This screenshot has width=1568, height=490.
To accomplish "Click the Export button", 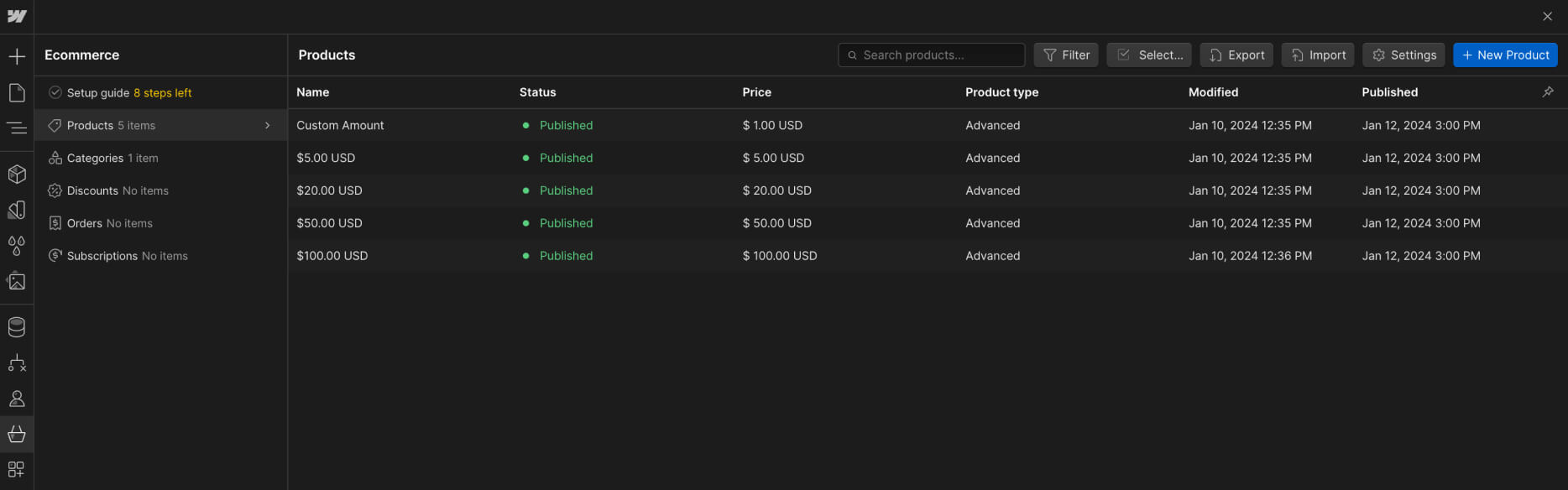I will tap(1236, 55).
